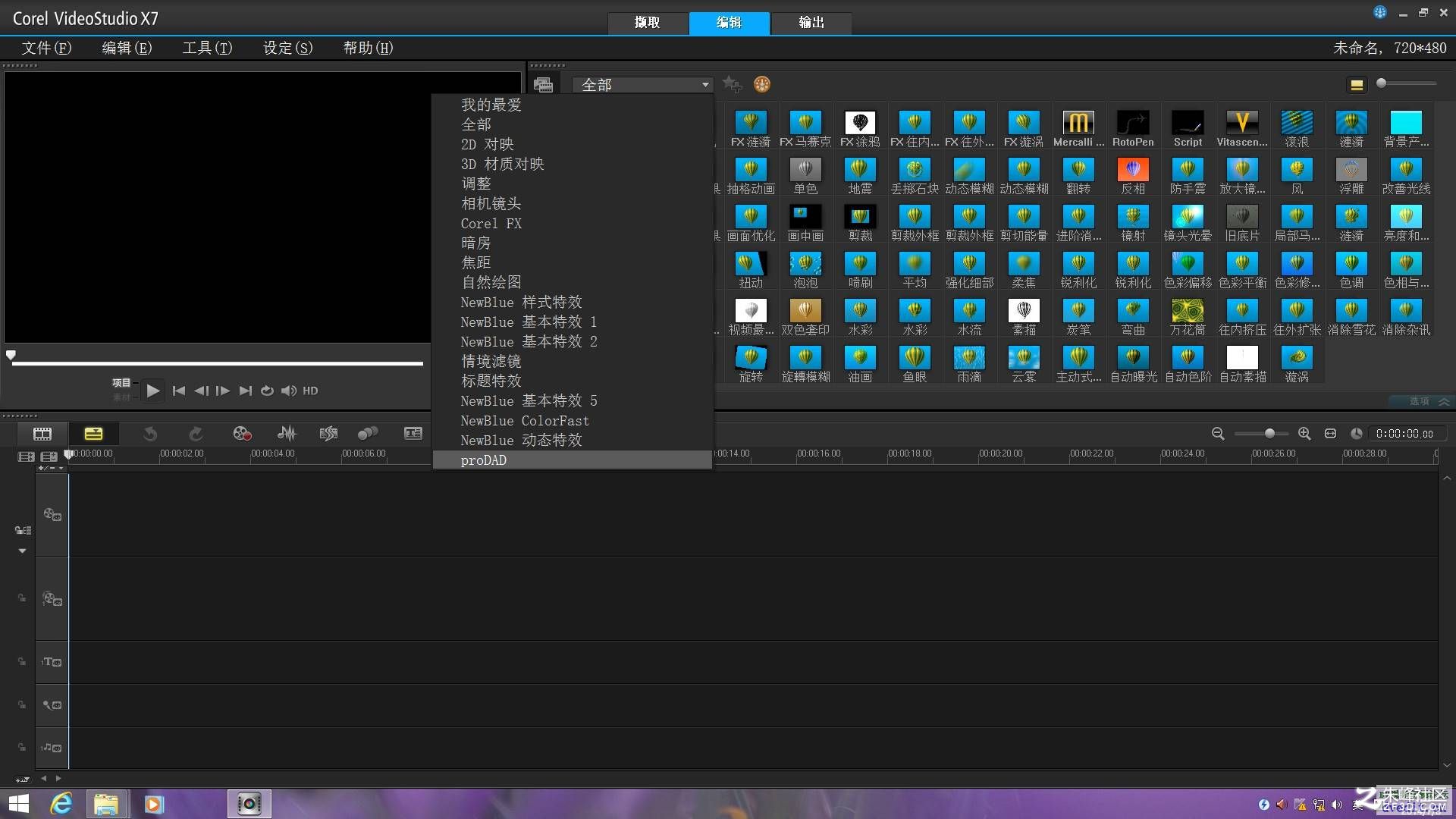Click the orange audio filter icon in library bar
The image size is (1456, 819).
pos(762,84)
